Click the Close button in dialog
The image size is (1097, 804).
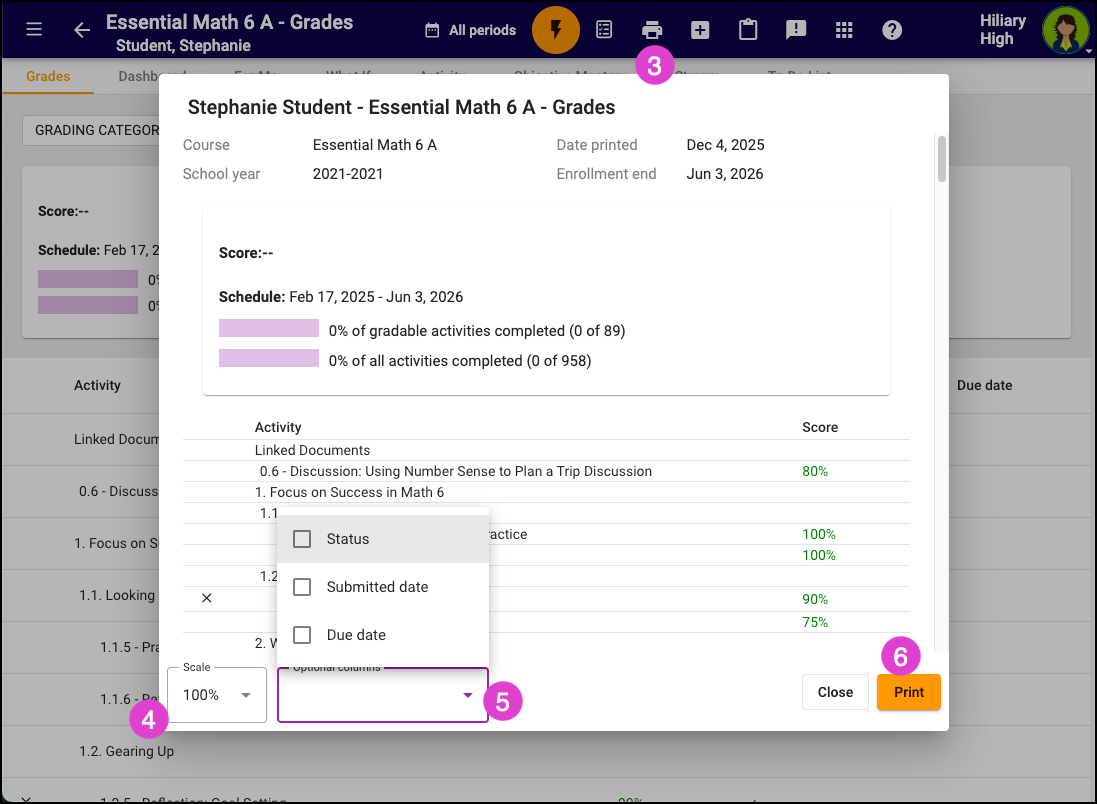[x=835, y=692]
